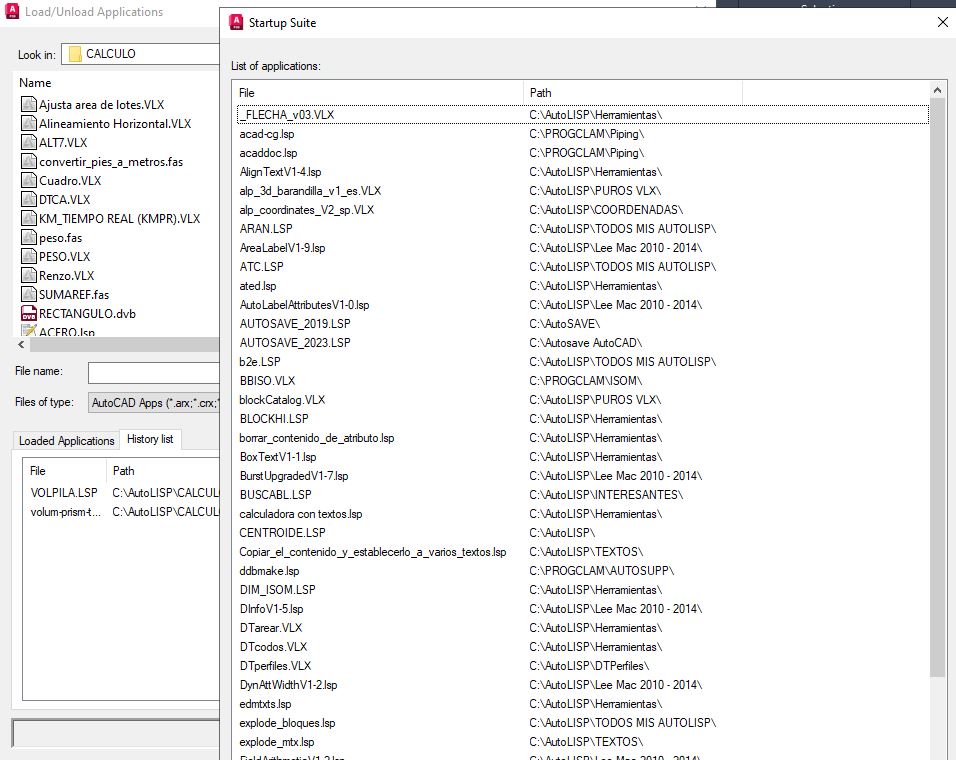This screenshot has width=956, height=760.
Task: Select CENTROIDE.LSP row
Action: click(x=582, y=533)
